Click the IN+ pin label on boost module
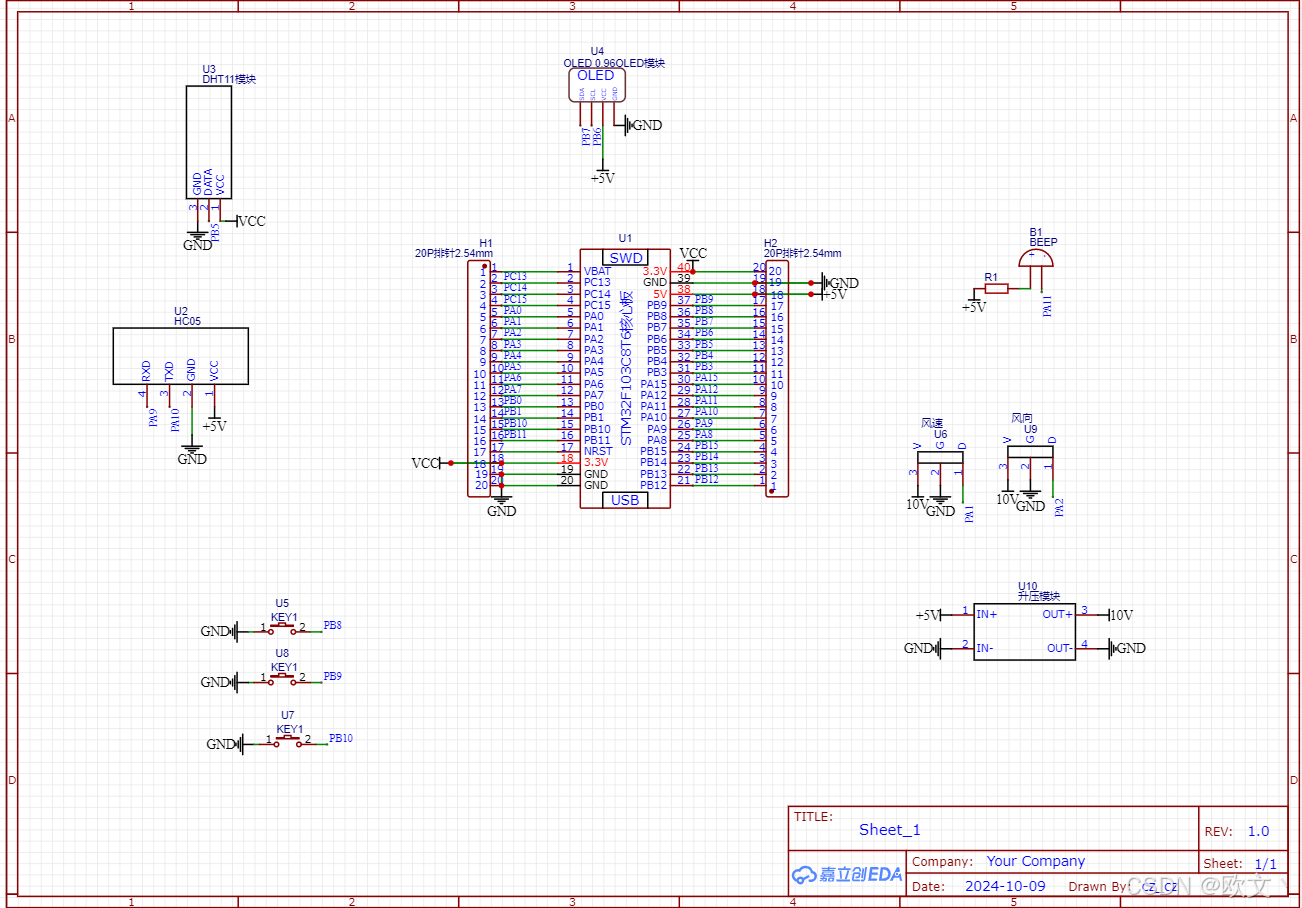Image resolution: width=1302 pixels, height=908 pixels. coord(987,614)
